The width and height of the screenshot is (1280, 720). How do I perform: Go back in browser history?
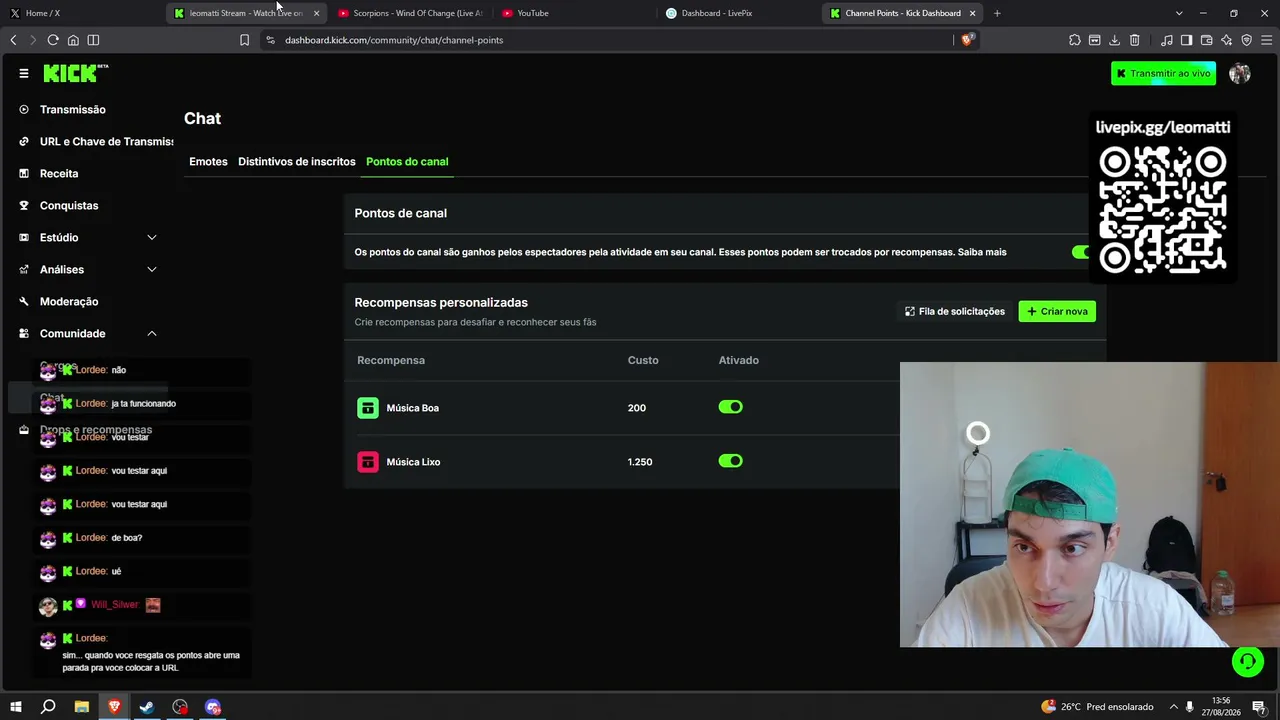(x=13, y=40)
